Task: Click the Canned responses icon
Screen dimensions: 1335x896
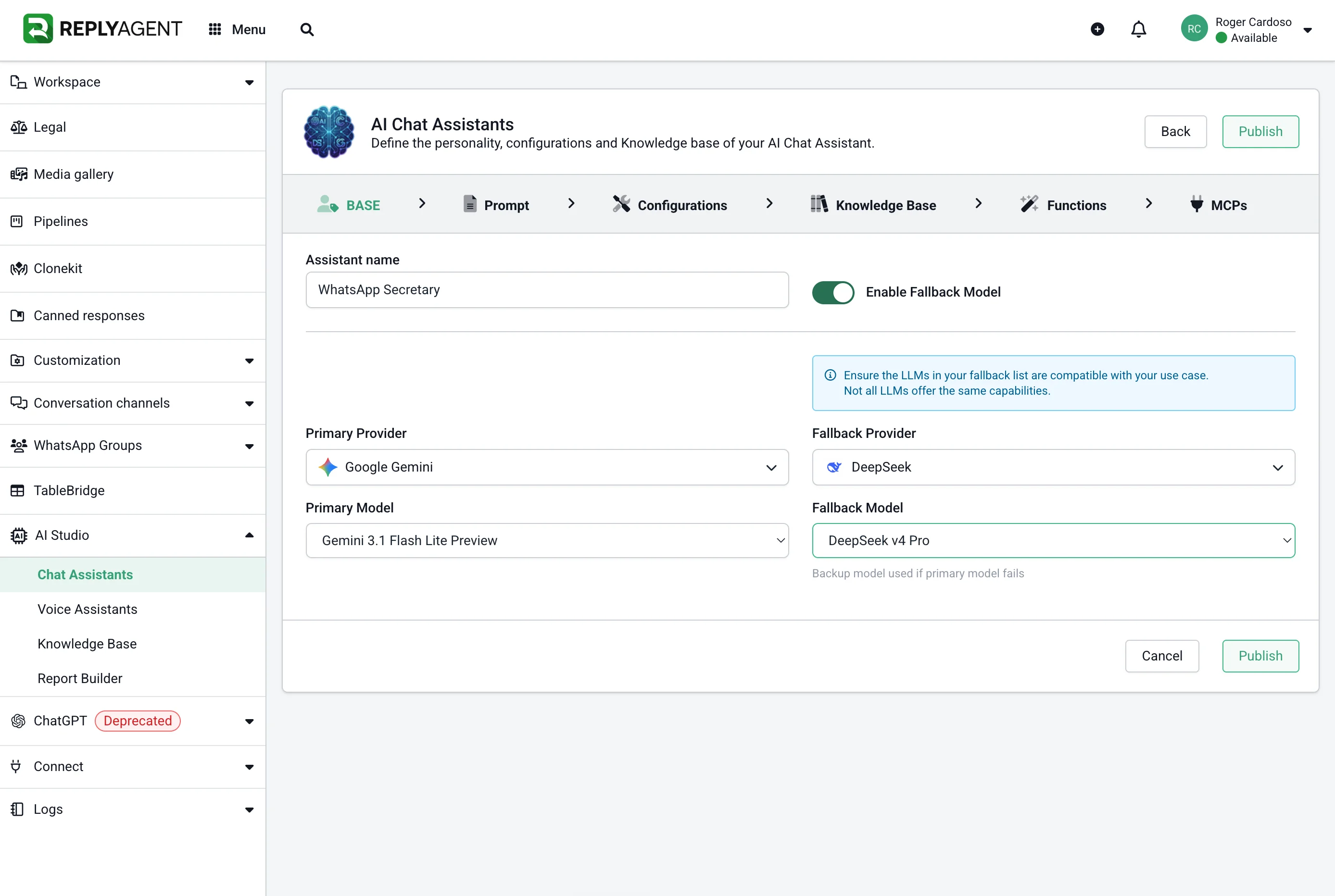Action: [17, 315]
